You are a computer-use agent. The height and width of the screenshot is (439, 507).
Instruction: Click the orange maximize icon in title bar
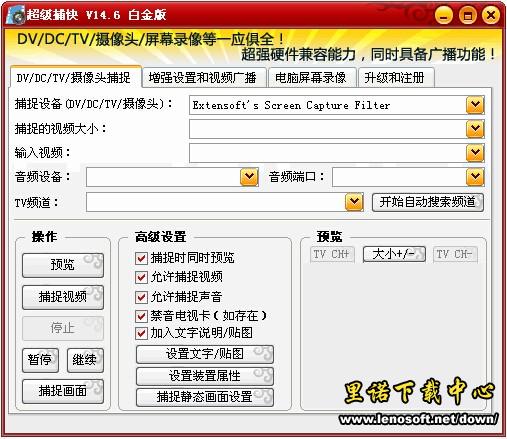[x=467, y=15]
